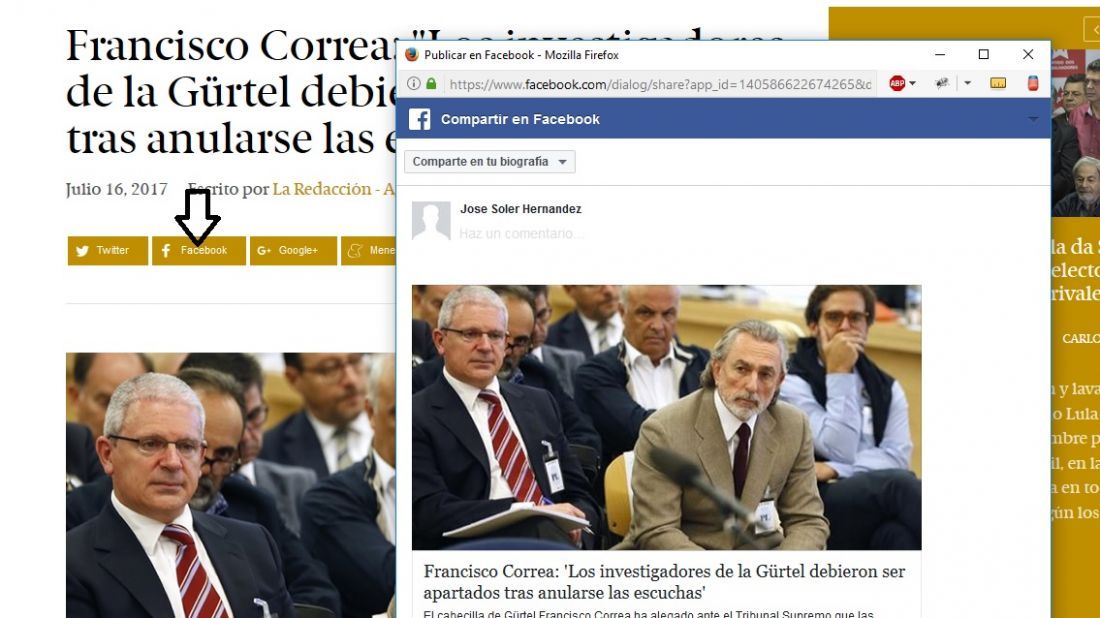Open the 'La Redacción' author link
This screenshot has width=1100, height=618.
[x=321, y=189]
